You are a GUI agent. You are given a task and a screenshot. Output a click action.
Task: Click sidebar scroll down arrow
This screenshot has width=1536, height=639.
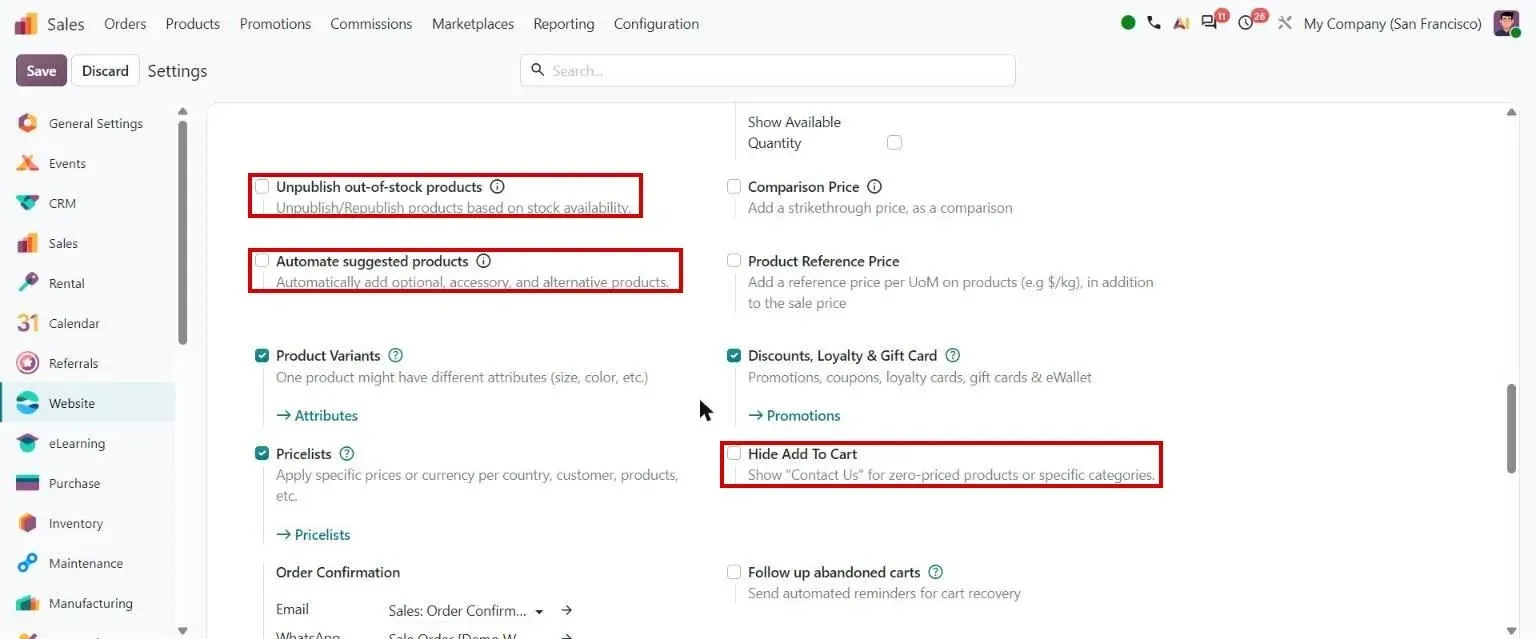point(182,631)
